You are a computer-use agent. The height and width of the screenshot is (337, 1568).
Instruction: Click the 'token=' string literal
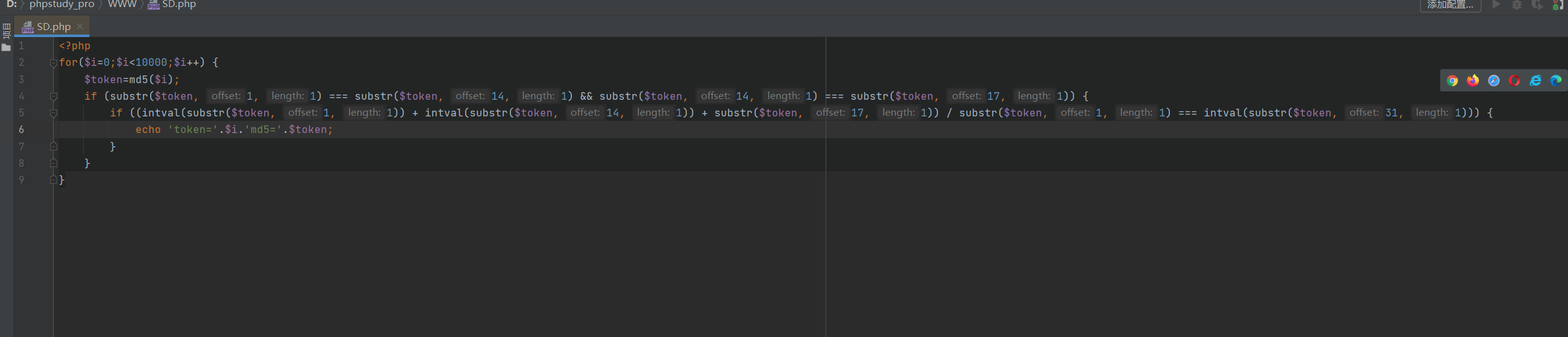pyautogui.click(x=193, y=129)
